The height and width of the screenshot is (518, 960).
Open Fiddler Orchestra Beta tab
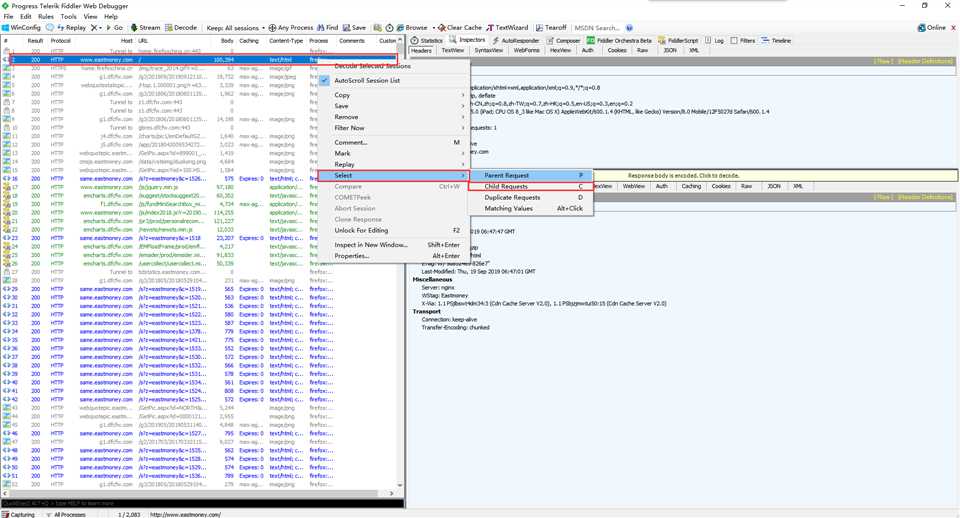tap(619, 40)
